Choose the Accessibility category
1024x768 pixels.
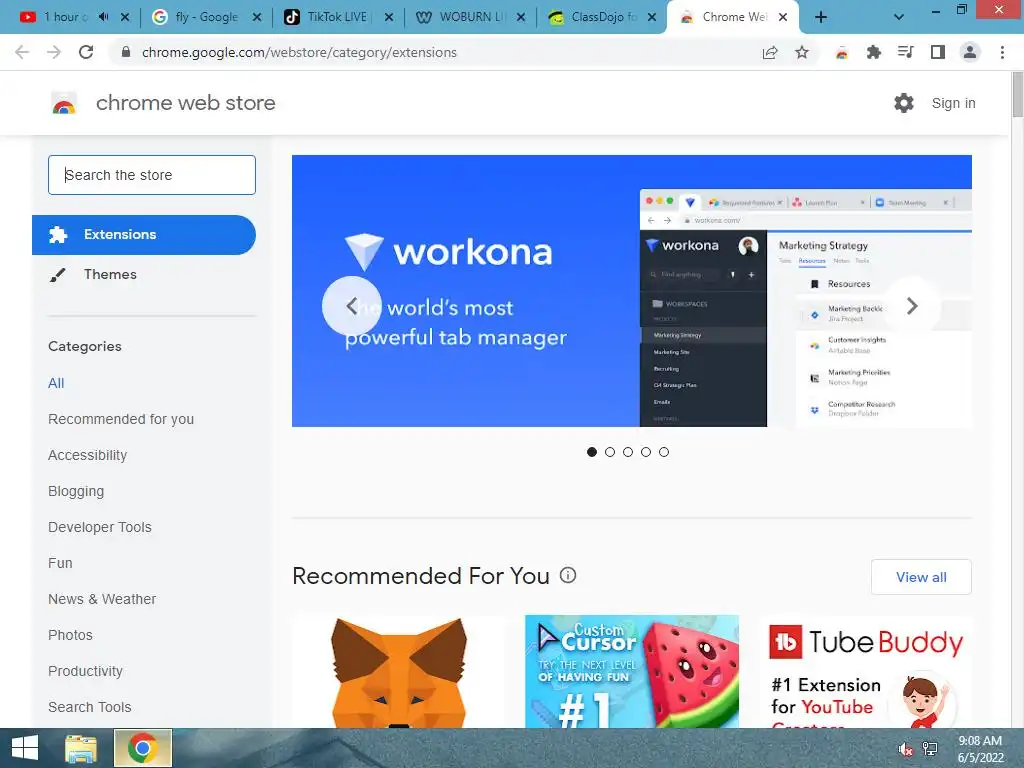coord(88,455)
